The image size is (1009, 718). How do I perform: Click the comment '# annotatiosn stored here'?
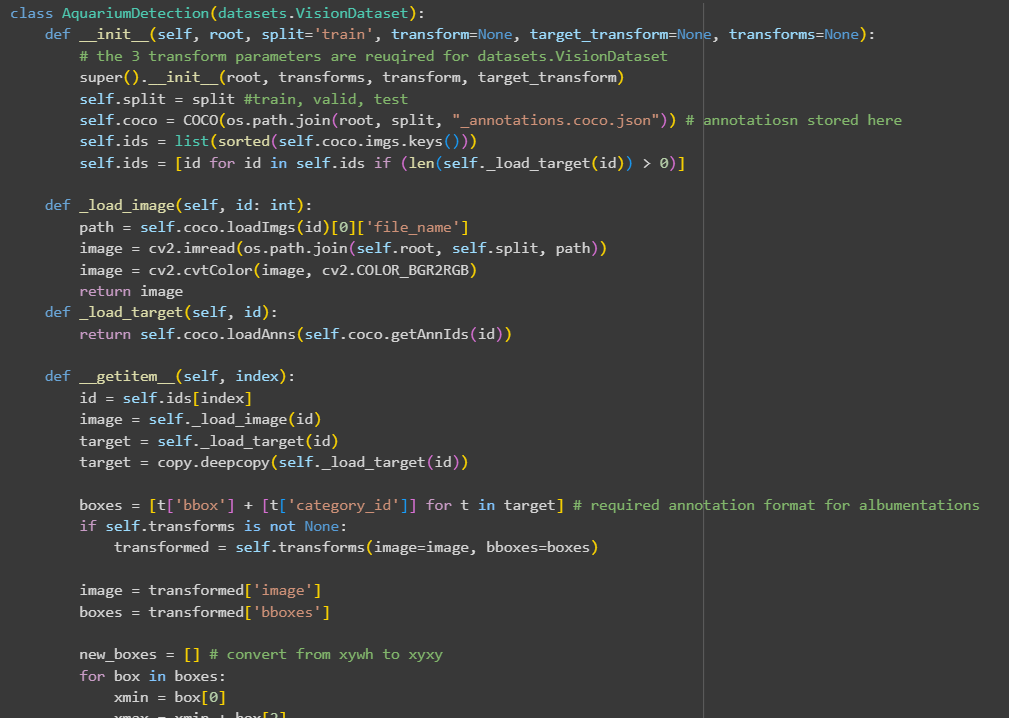[x=793, y=120]
